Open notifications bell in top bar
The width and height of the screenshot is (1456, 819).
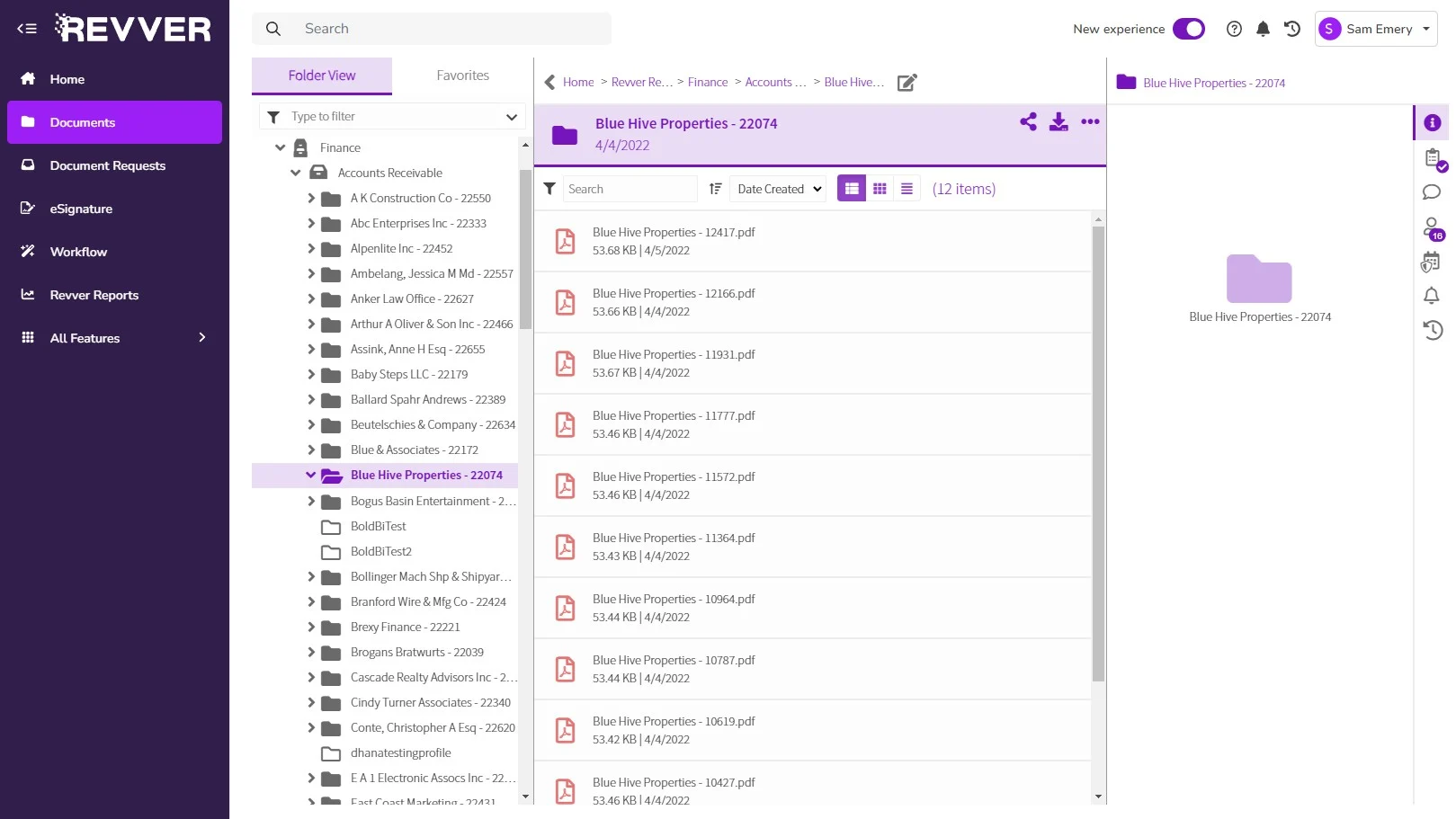tap(1263, 29)
